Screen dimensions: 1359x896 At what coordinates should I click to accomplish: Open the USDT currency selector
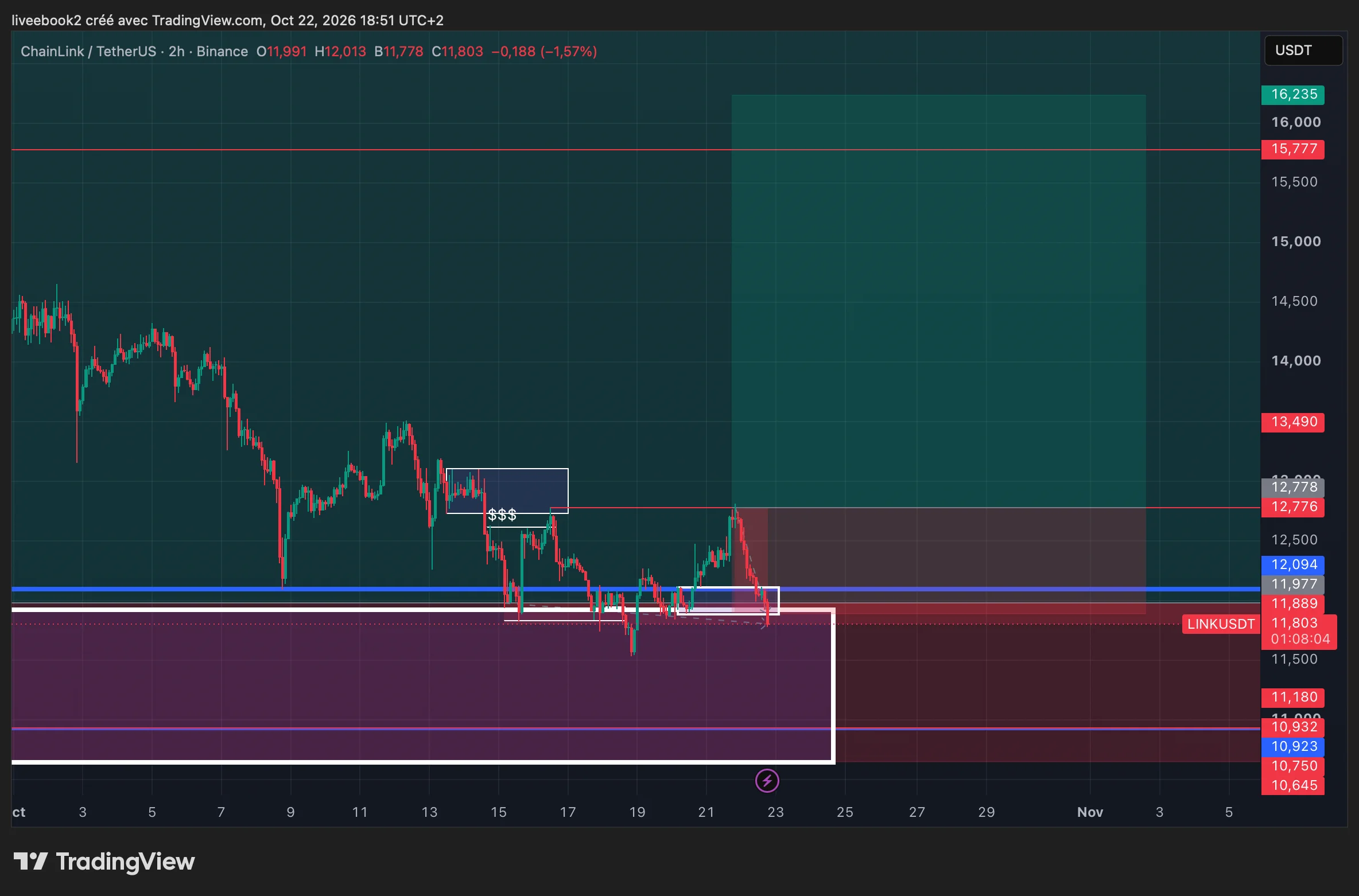tap(1303, 50)
